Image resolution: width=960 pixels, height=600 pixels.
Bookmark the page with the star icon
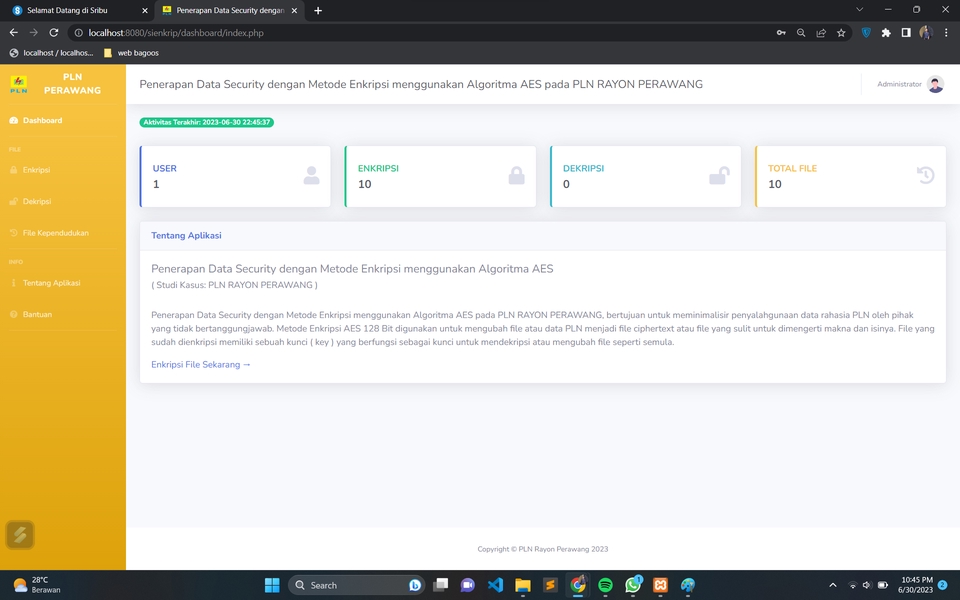[x=841, y=33]
